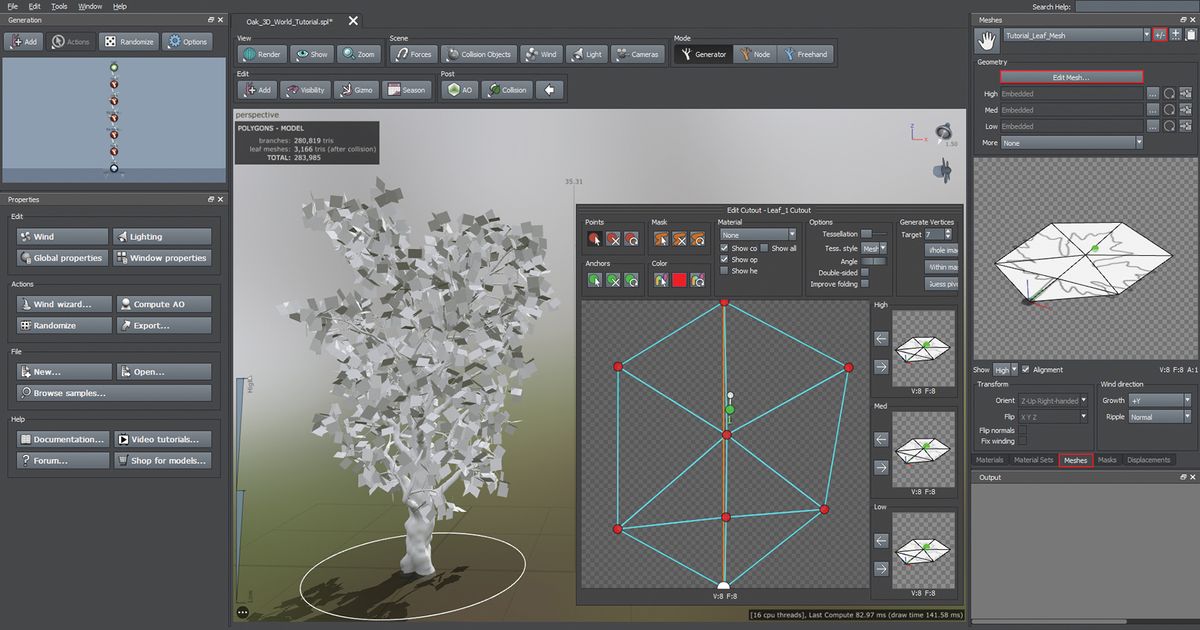Switch to the Masks tab
The width and height of the screenshot is (1200, 630).
tap(1111, 460)
